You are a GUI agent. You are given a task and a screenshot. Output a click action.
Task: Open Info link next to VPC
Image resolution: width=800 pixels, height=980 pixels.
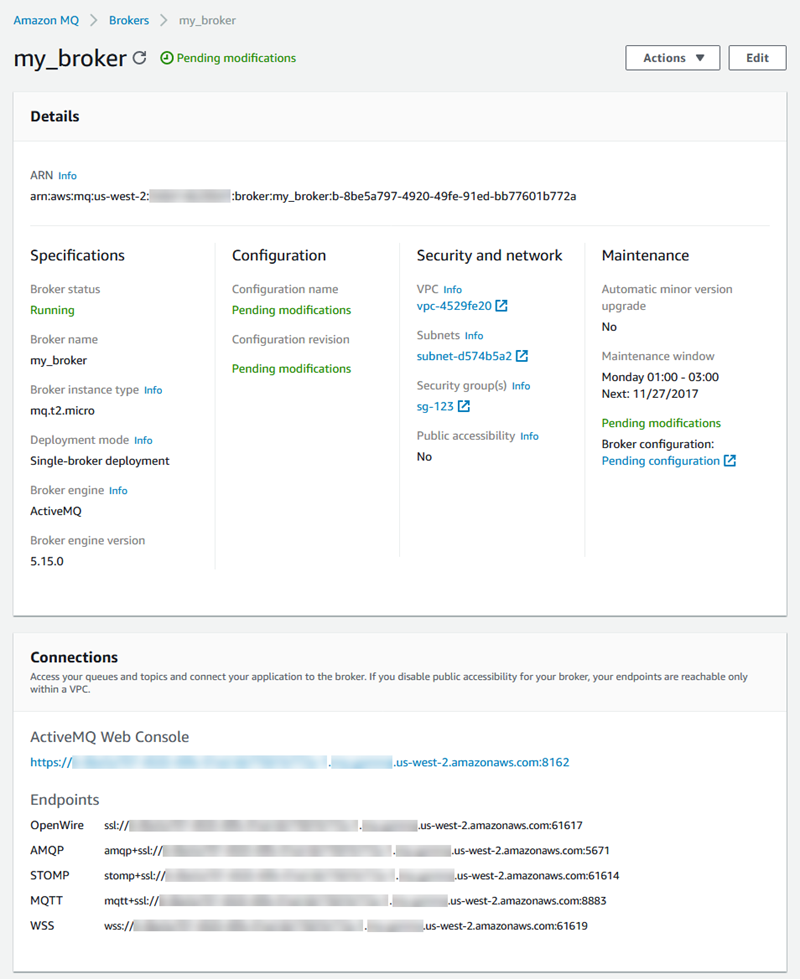(453, 290)
